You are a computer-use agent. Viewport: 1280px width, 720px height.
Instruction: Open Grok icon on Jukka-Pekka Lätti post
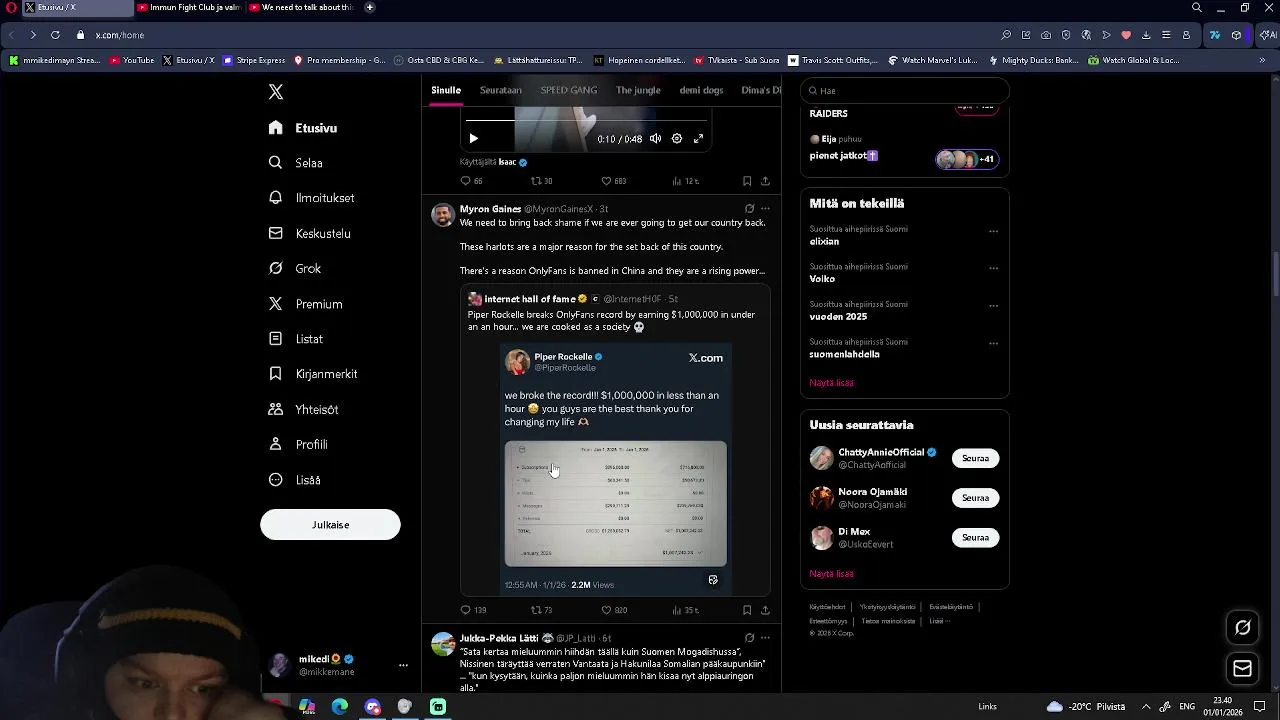click(749, 638)
